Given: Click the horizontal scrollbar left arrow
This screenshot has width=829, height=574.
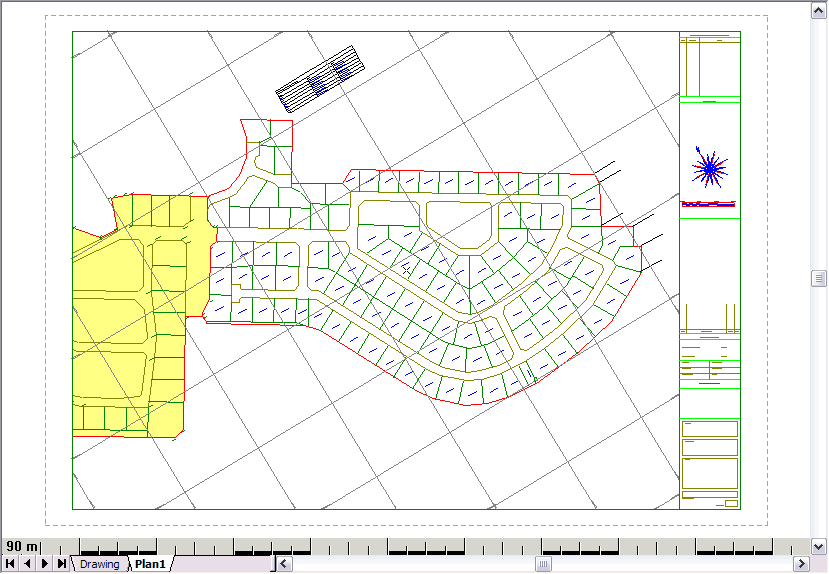Looking at the screenshot, I should click(x=284, y=564).
